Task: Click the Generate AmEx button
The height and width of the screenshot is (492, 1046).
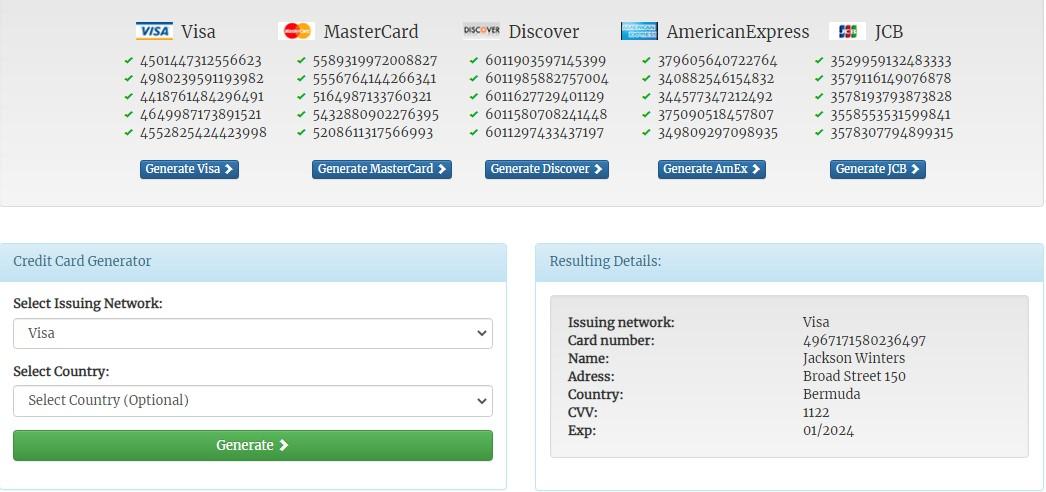Action: [712, 169]
